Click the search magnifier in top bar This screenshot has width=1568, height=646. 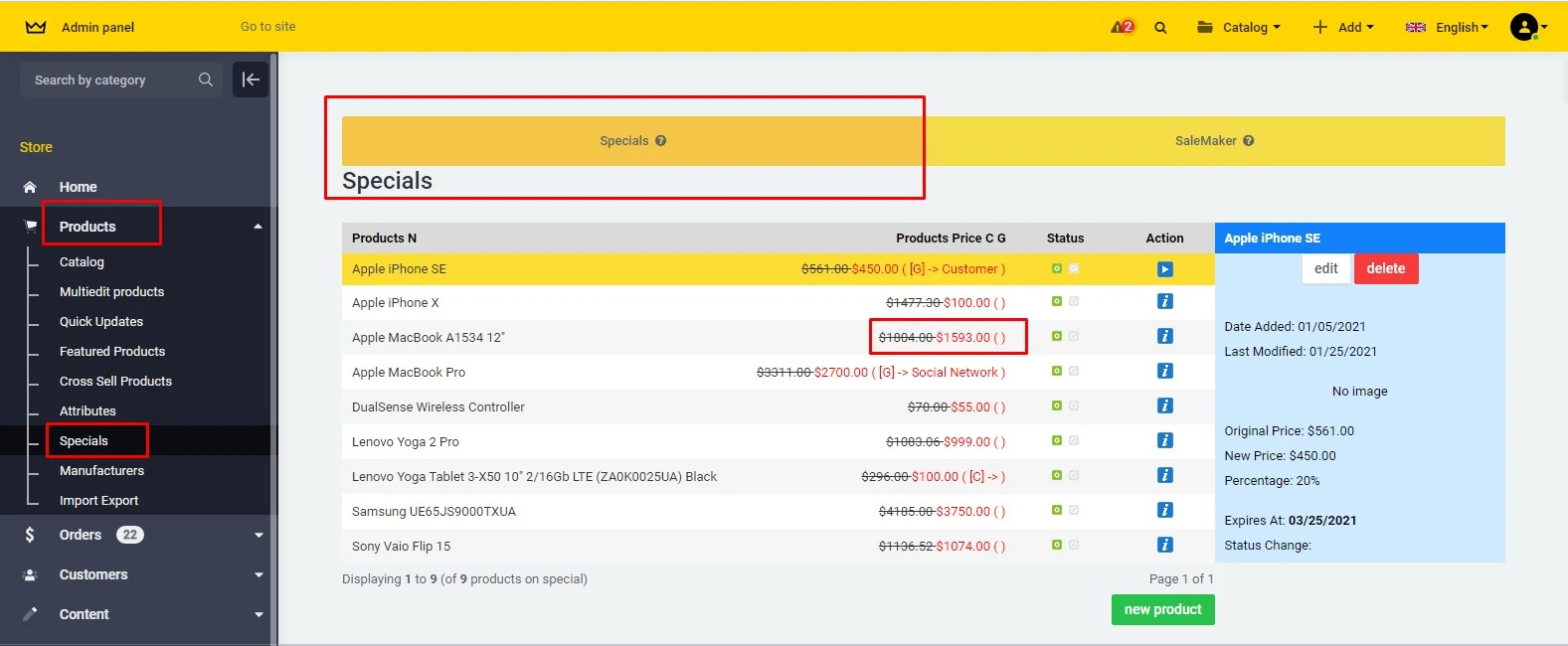1160,28
